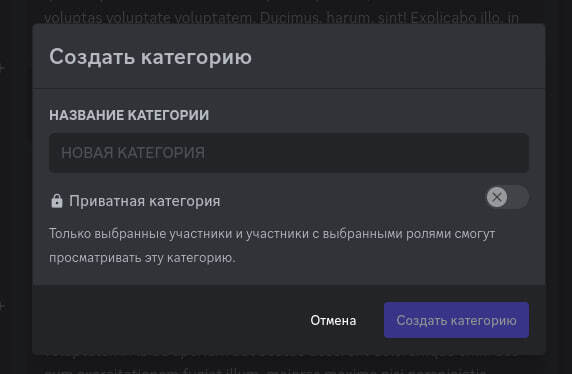Toggle the Приватная категория switch on
The height and width of the screenshot is (374, 572).
(507, 197)
